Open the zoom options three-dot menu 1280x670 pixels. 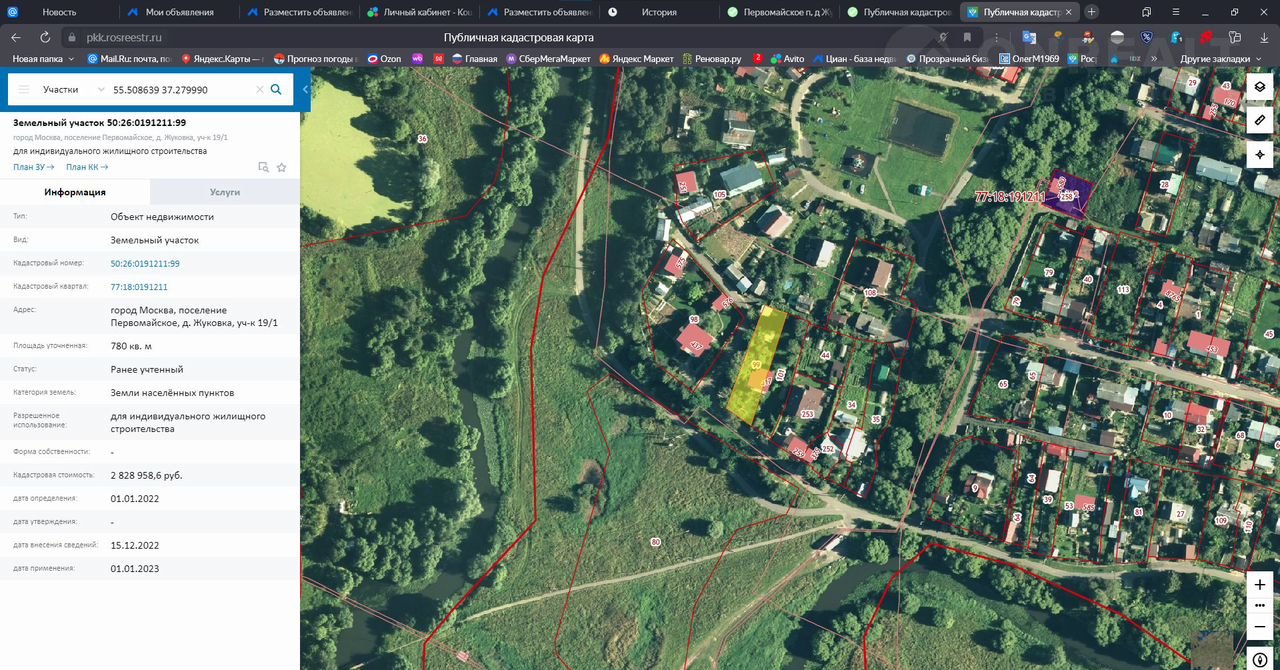[x=1260, y=606]
